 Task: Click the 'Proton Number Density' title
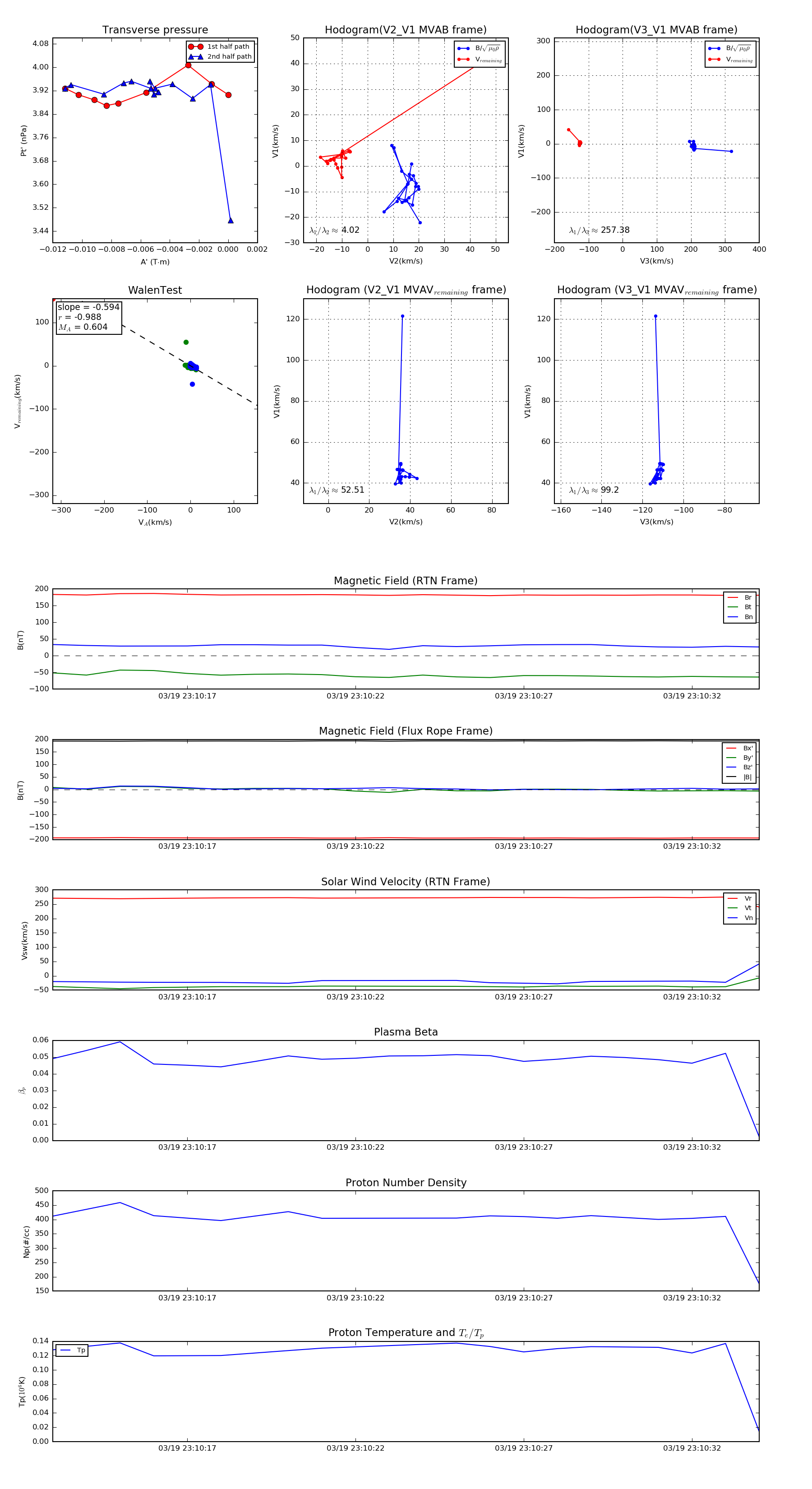406,1183
